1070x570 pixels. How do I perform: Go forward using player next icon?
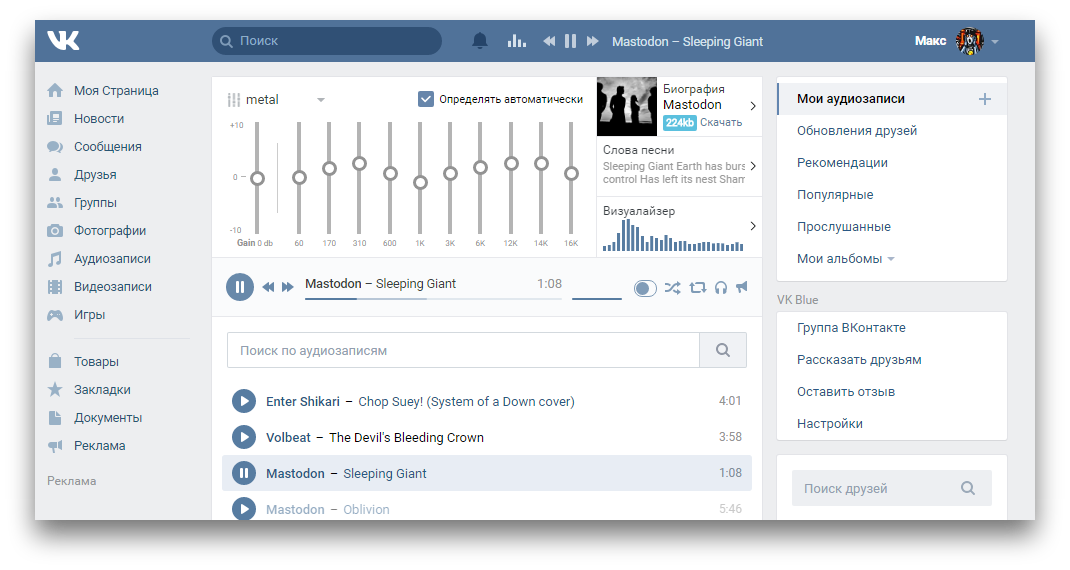click(288, 287)
